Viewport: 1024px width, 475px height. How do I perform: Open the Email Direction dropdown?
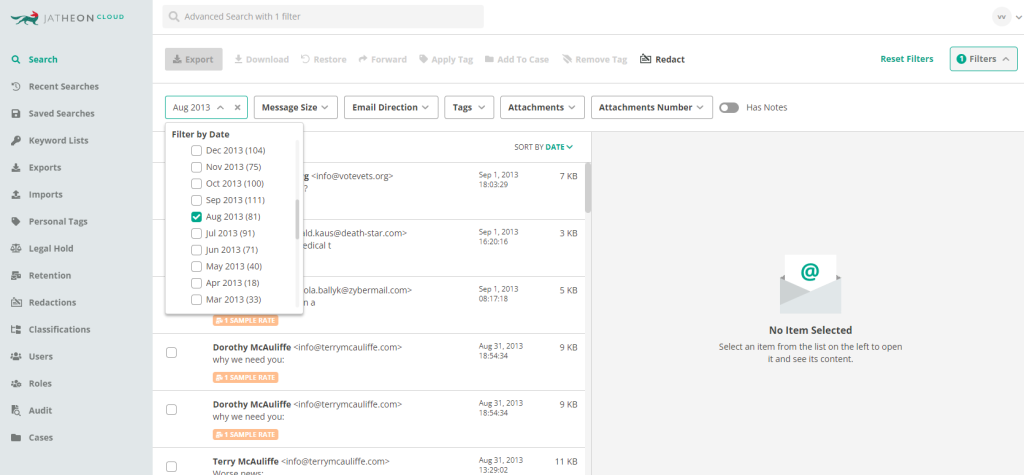click(391, 107)
